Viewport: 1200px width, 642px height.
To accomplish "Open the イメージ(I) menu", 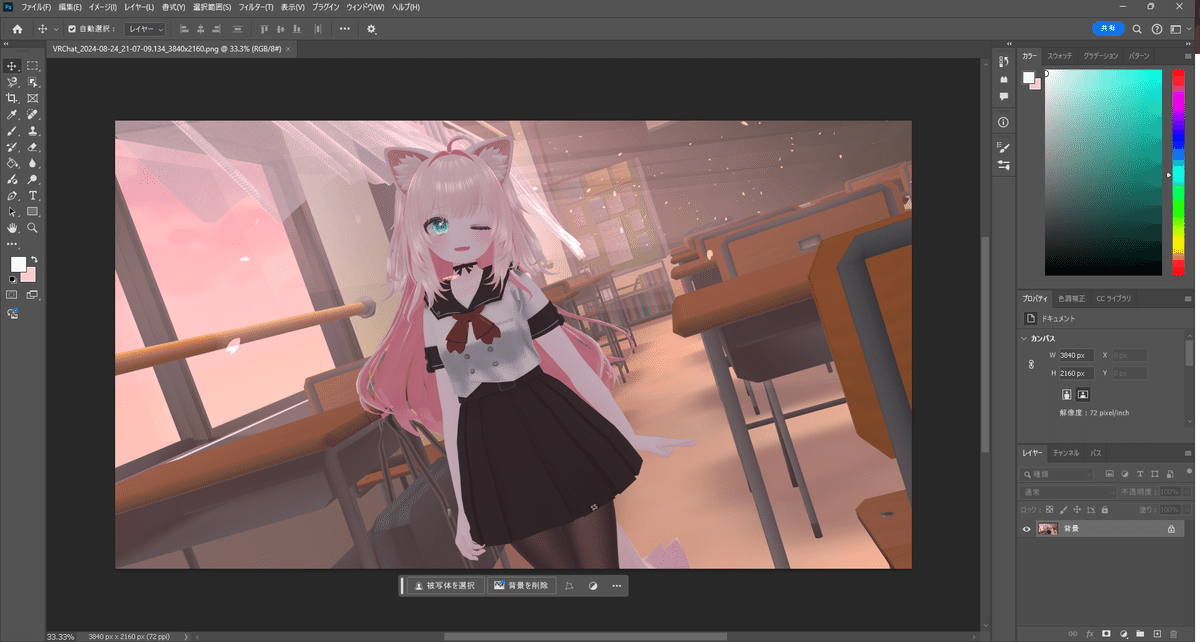I will 104,7.
